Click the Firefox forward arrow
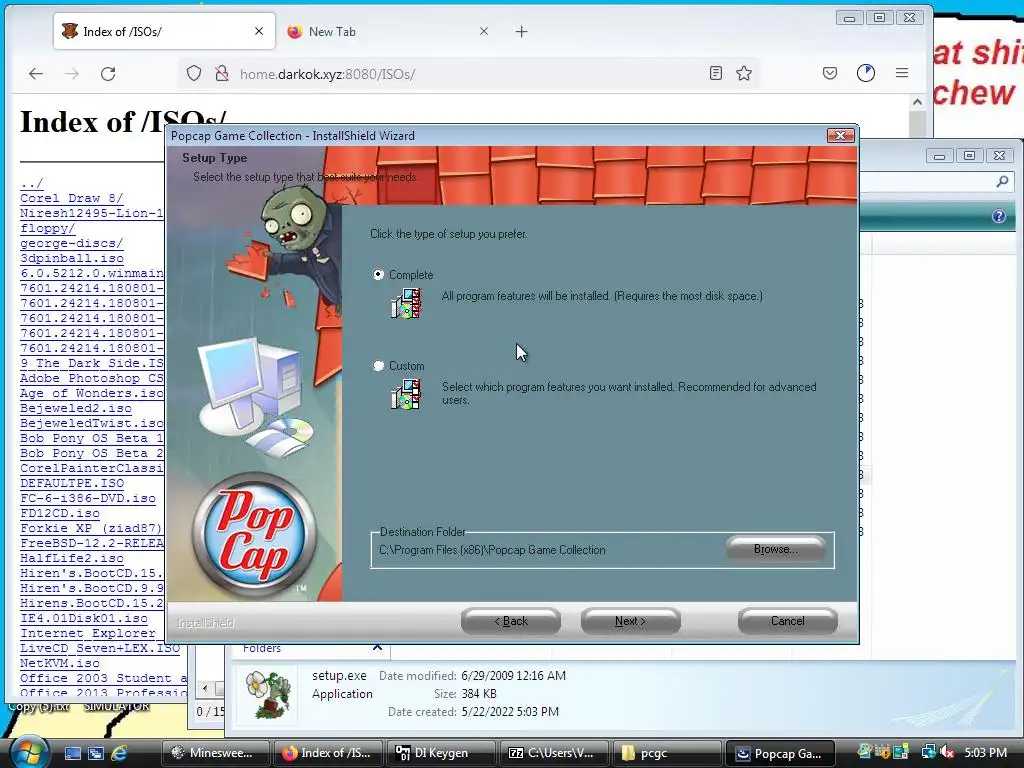This screenshot has width=1024, height=768. [x=72, y=74]
